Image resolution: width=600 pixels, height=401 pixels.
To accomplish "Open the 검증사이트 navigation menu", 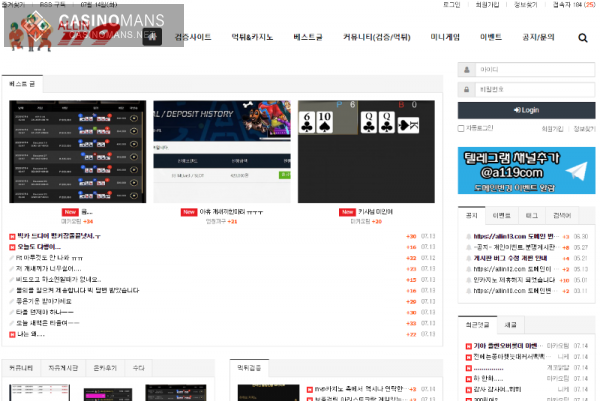I will [x=194, y=39].
